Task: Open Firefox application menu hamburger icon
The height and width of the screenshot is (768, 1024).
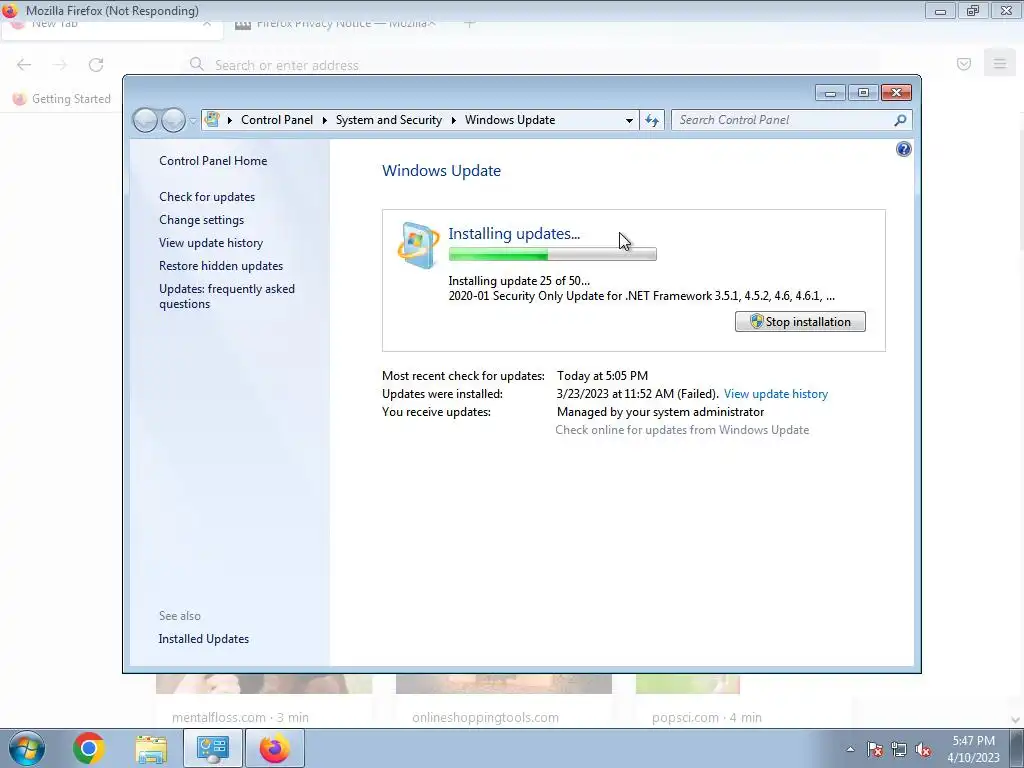Action: pos(1000,63)
